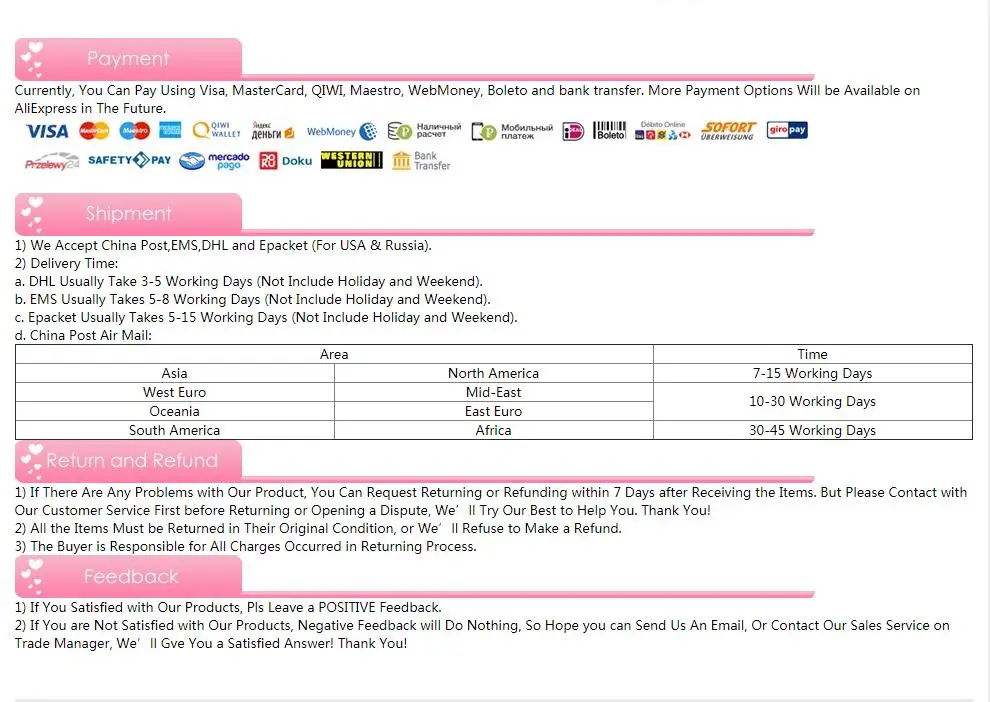Click the Epacket 5-15 Working Days line
The height and width of the screenshot is (702, 990).
pyautogui.click(x=266, y=318)
